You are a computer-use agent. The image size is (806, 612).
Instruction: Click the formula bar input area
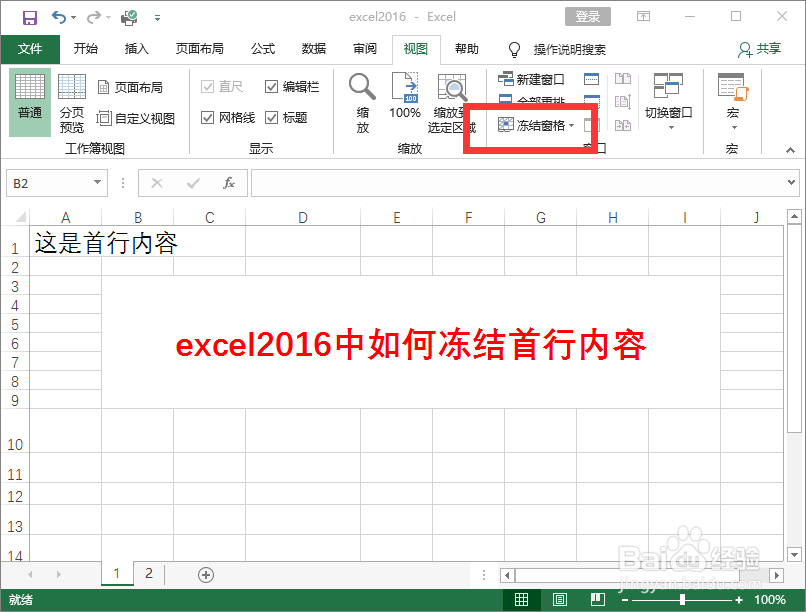[518, 183]
